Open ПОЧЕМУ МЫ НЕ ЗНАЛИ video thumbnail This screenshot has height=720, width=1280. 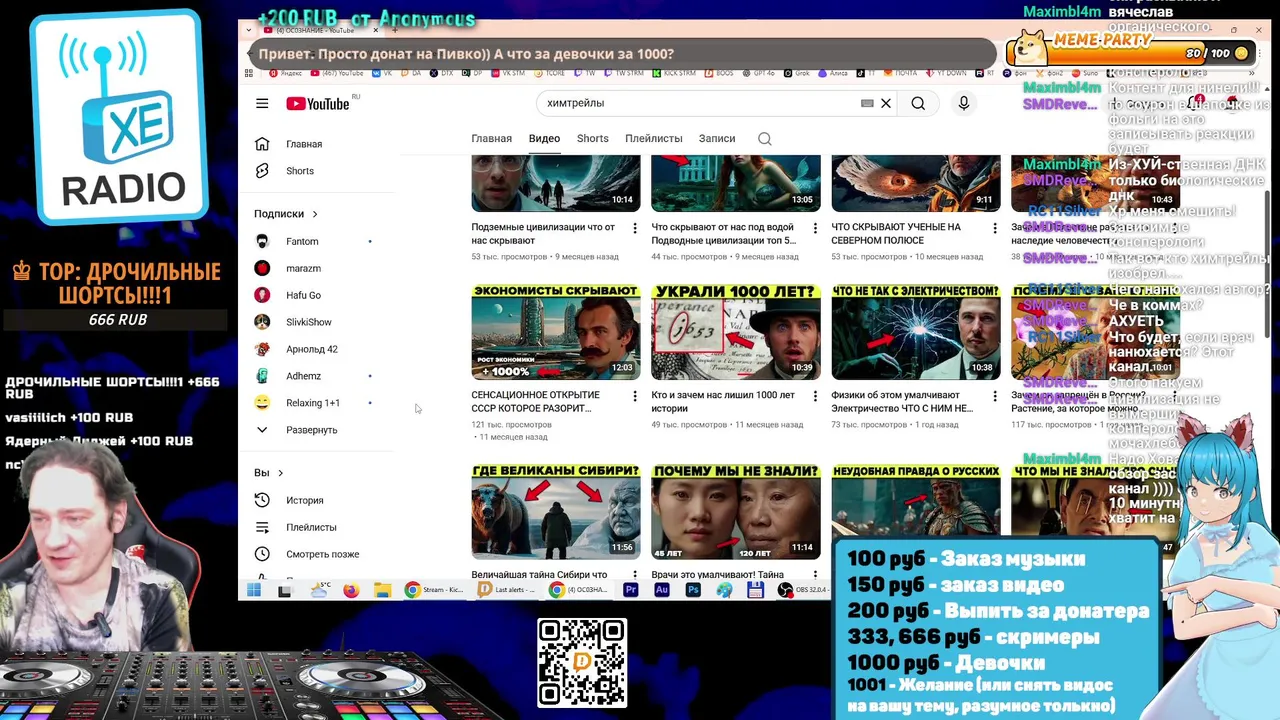pyautogui.click(x=736, y=511)
